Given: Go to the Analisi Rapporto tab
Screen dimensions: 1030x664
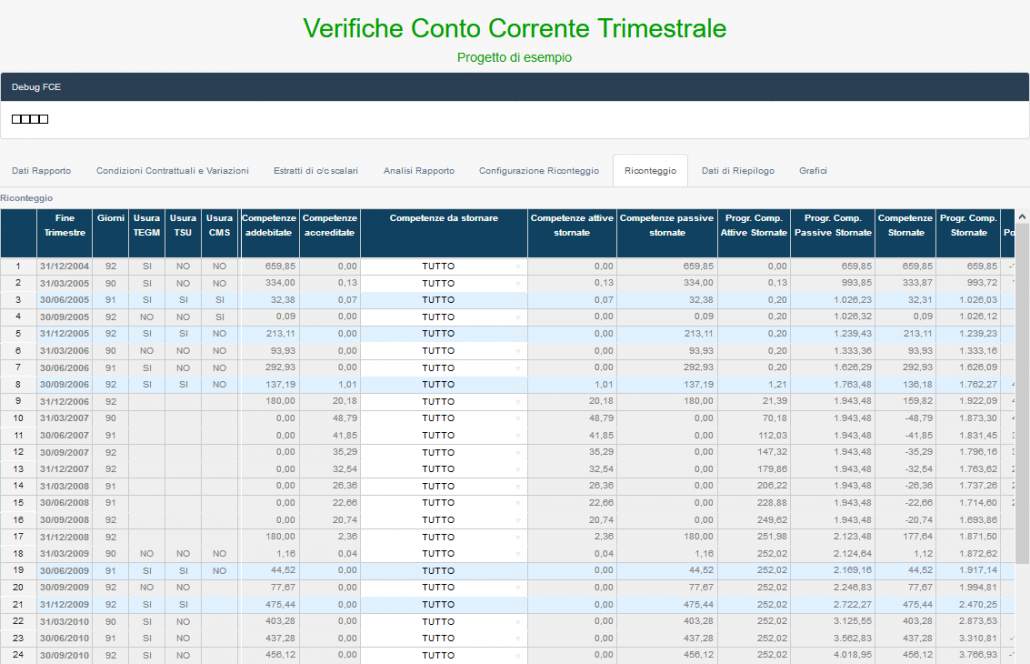Looking at the screenshot, I should pos(419,171).
